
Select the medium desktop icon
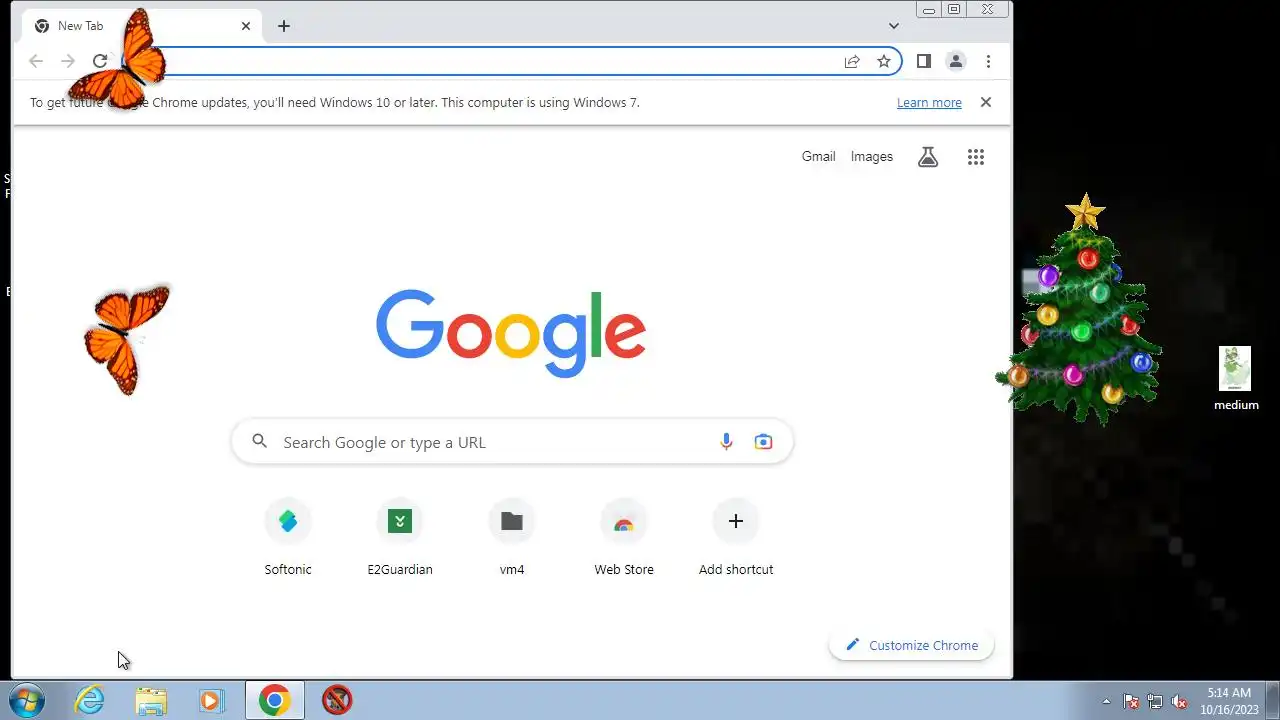(x=1236, y=378)
